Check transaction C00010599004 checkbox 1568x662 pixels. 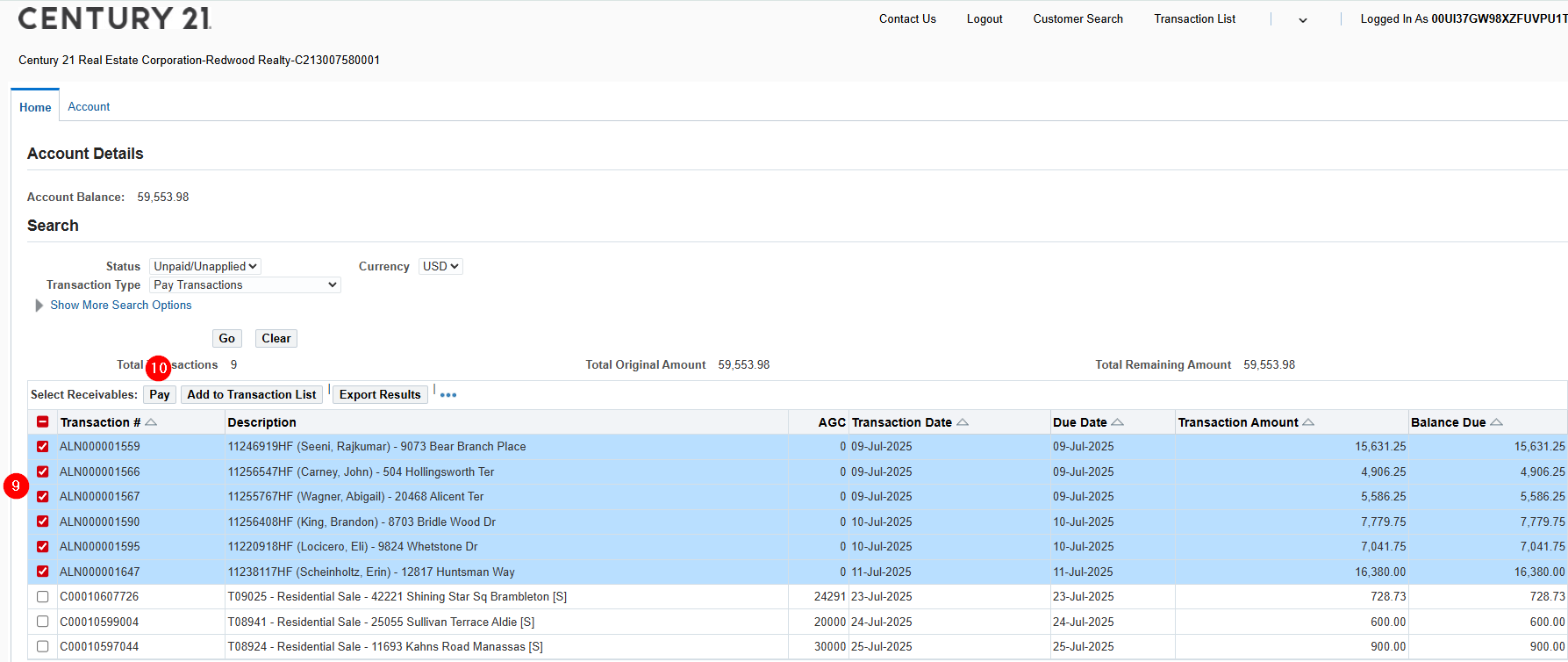point(42,622)
